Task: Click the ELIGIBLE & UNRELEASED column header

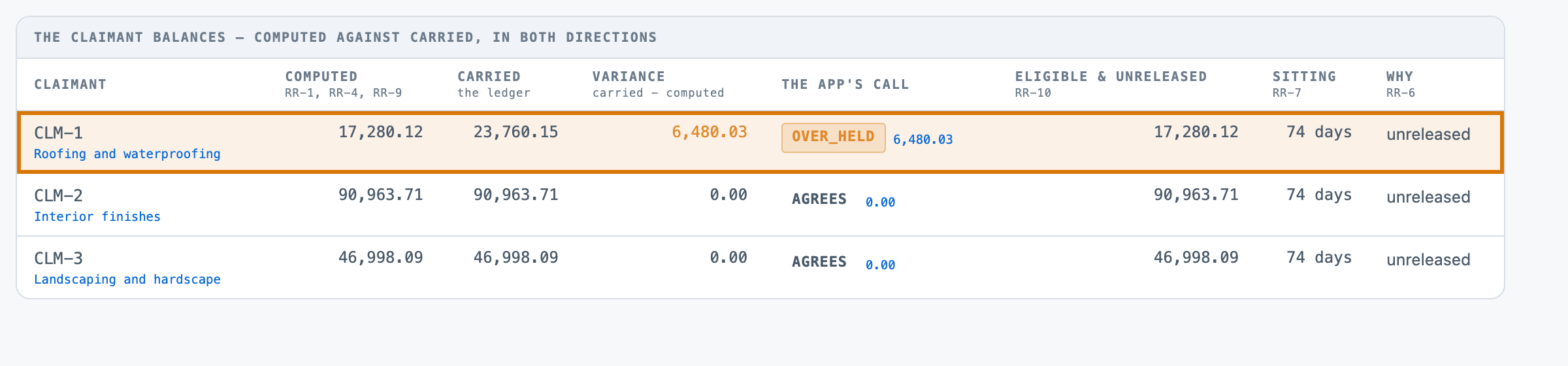Action: pos(1111,76)
